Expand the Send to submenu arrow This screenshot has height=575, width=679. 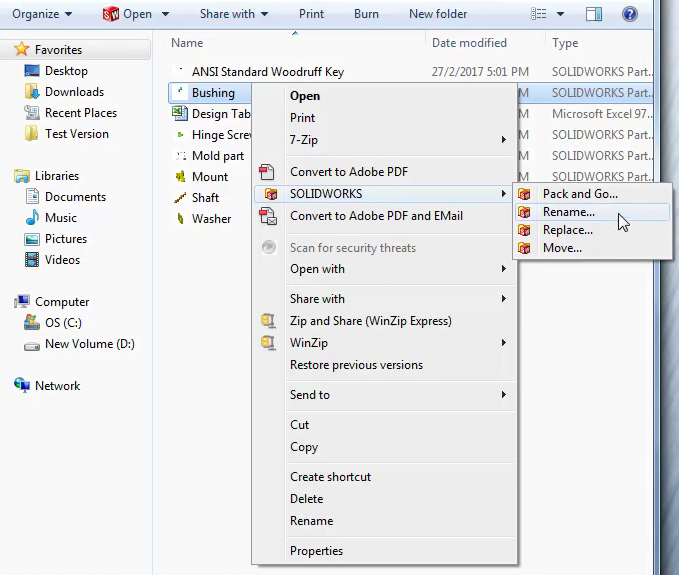pyautogui.click(x=504, y=394)
